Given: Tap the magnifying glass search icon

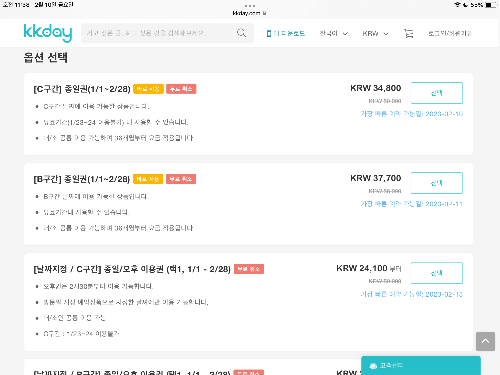Looking at the screenshot, I should pyautogui.click(x=241, y=33).
